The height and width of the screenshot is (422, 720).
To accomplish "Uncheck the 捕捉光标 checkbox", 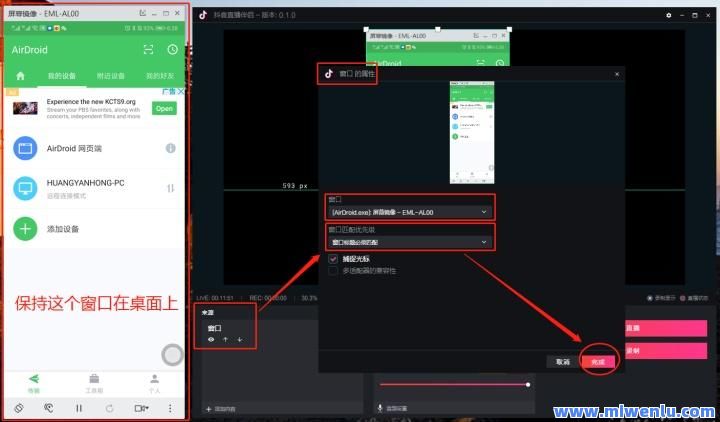I will tap(333, 259).
